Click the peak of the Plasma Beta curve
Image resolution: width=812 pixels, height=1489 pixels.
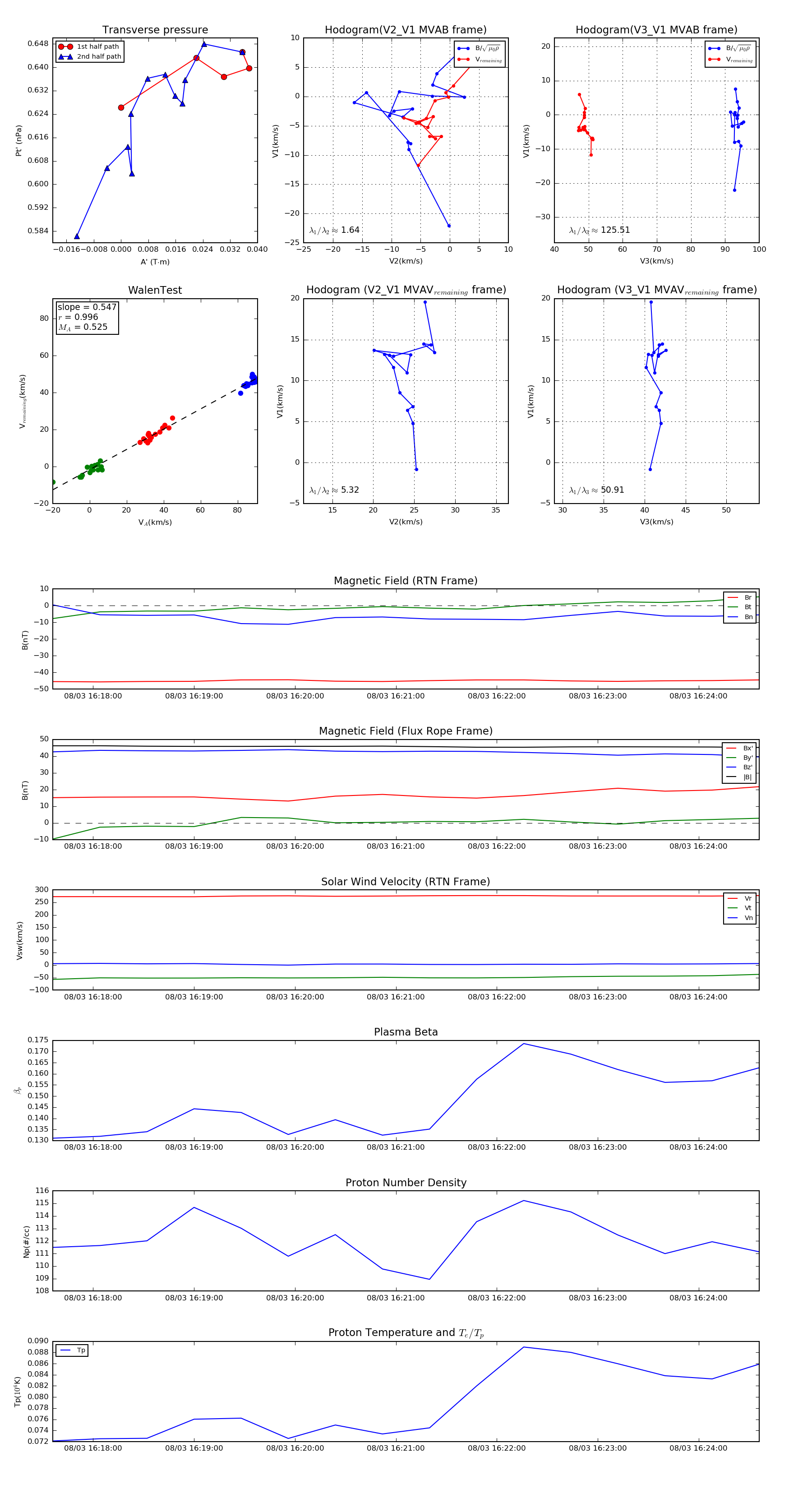(524, 1043)
